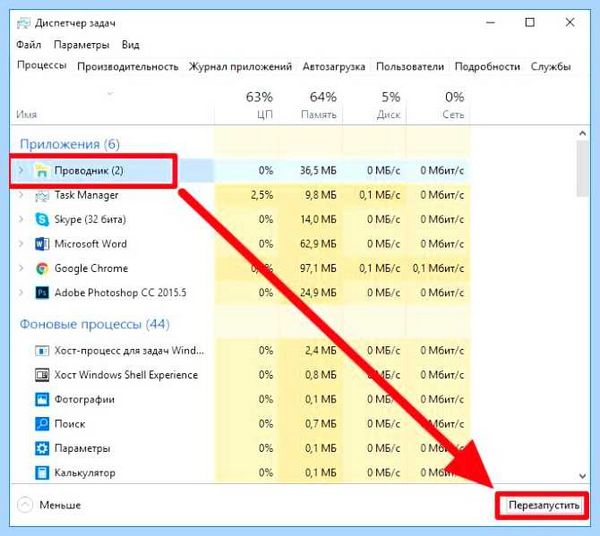Click the Adobe Photoshop icon
The image size is (600, 536).
42,293
